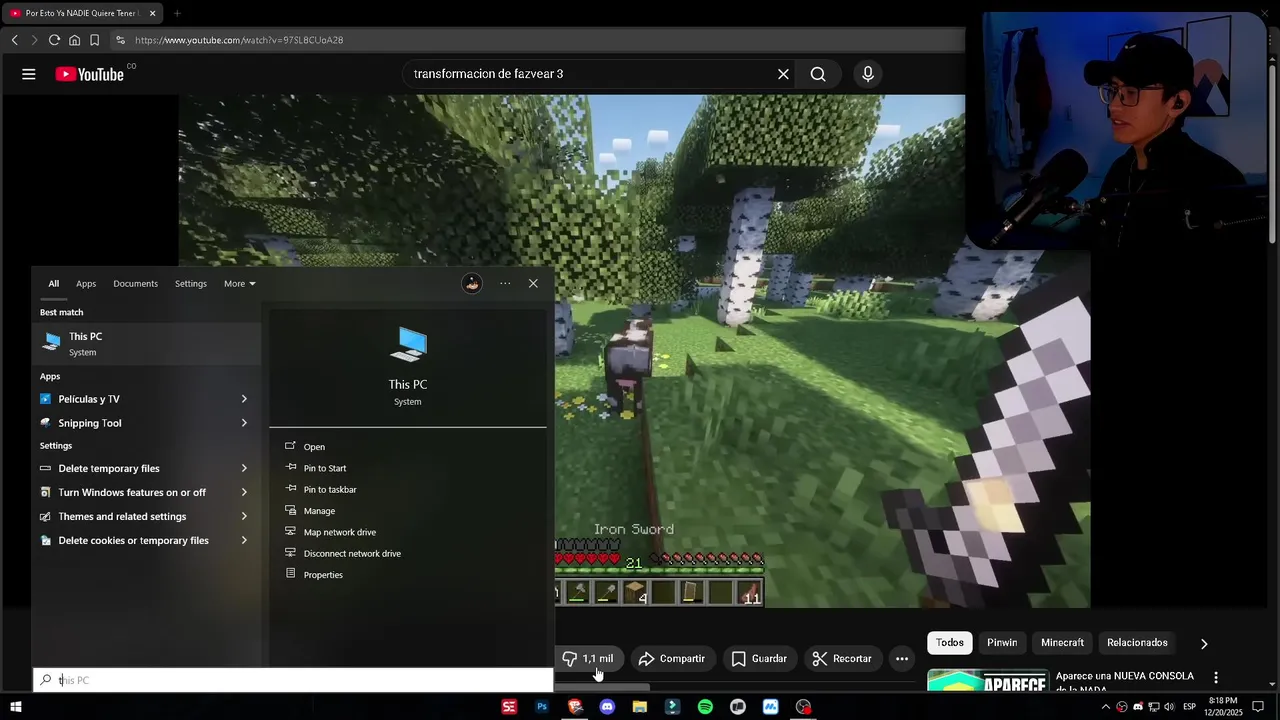
Task: Expand options for Películas y TV
Action: 244,399
